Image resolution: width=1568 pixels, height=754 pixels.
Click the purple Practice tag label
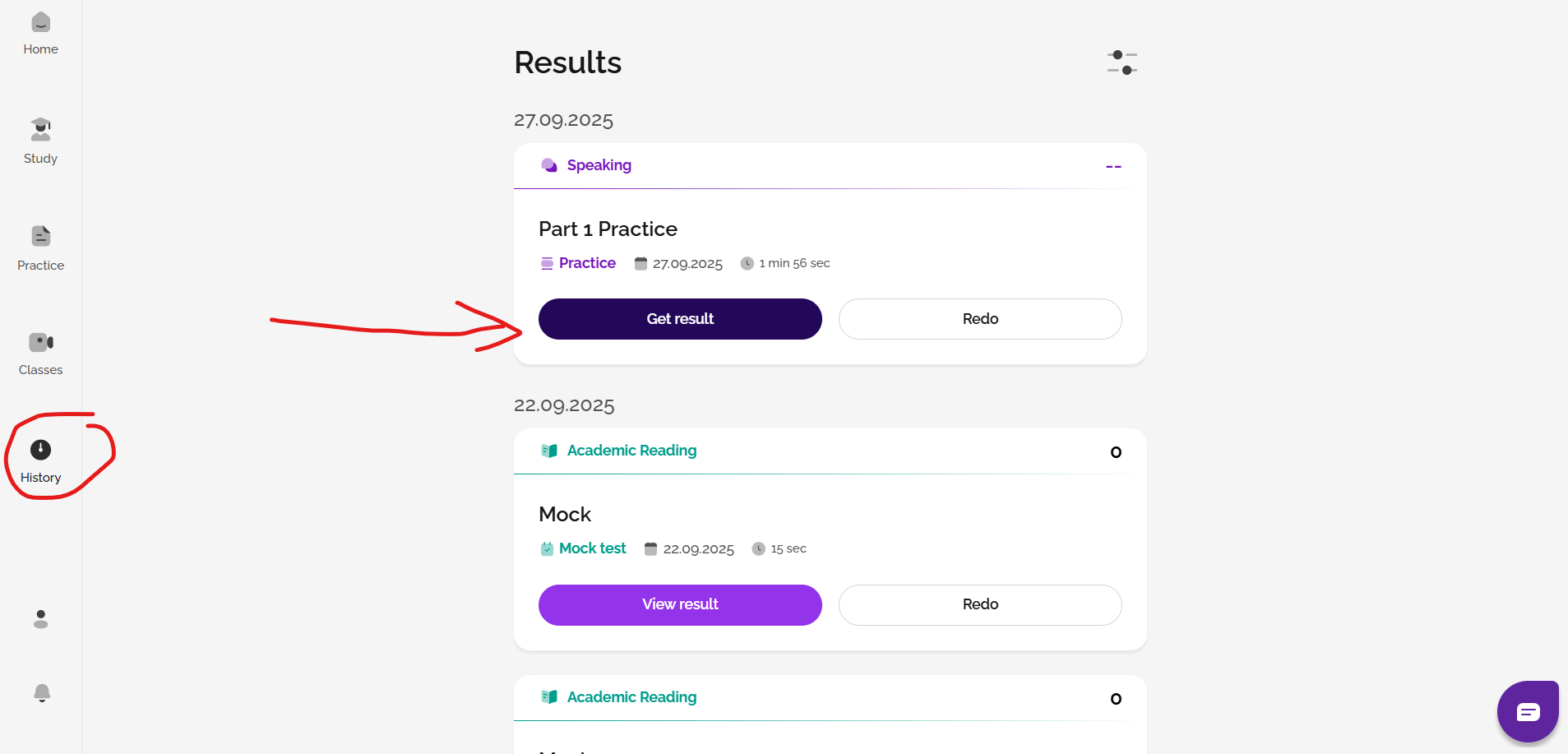click(x=587, y=263)
